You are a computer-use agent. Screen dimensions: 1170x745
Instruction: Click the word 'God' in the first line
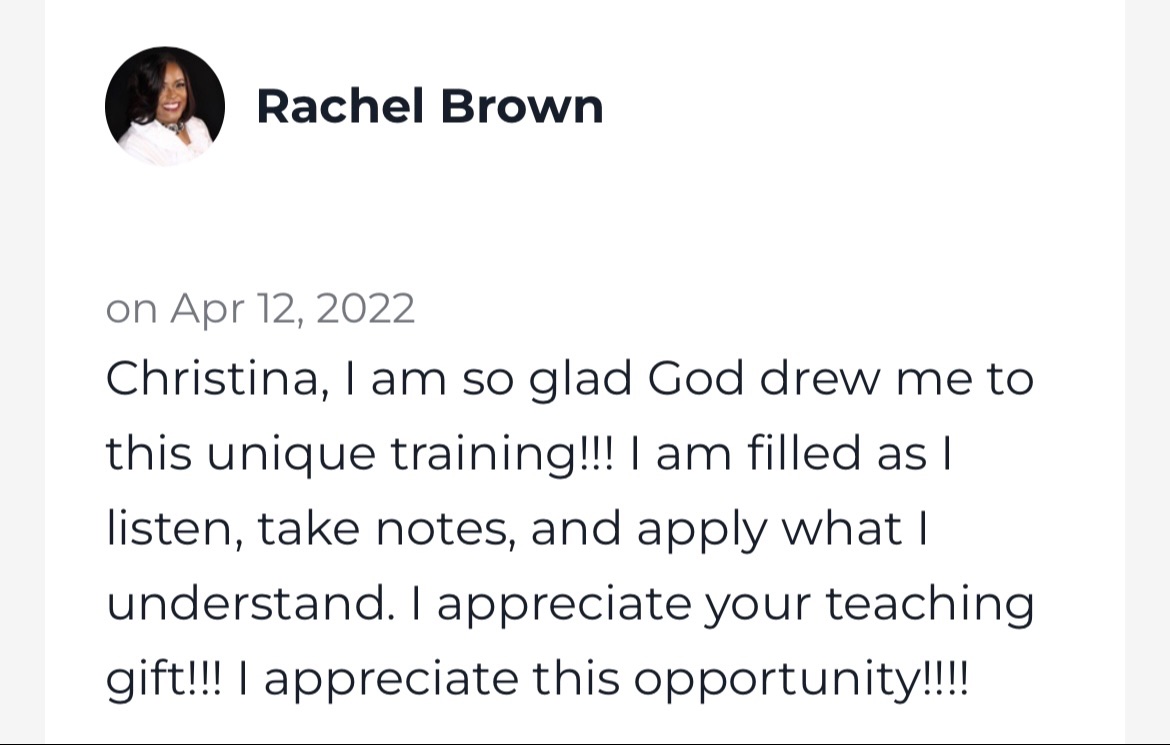pos(695,378)
